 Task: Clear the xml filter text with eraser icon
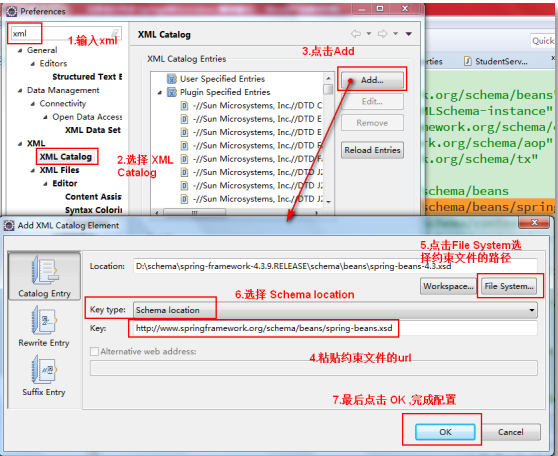pyautogui.click(x=116, y=33)
